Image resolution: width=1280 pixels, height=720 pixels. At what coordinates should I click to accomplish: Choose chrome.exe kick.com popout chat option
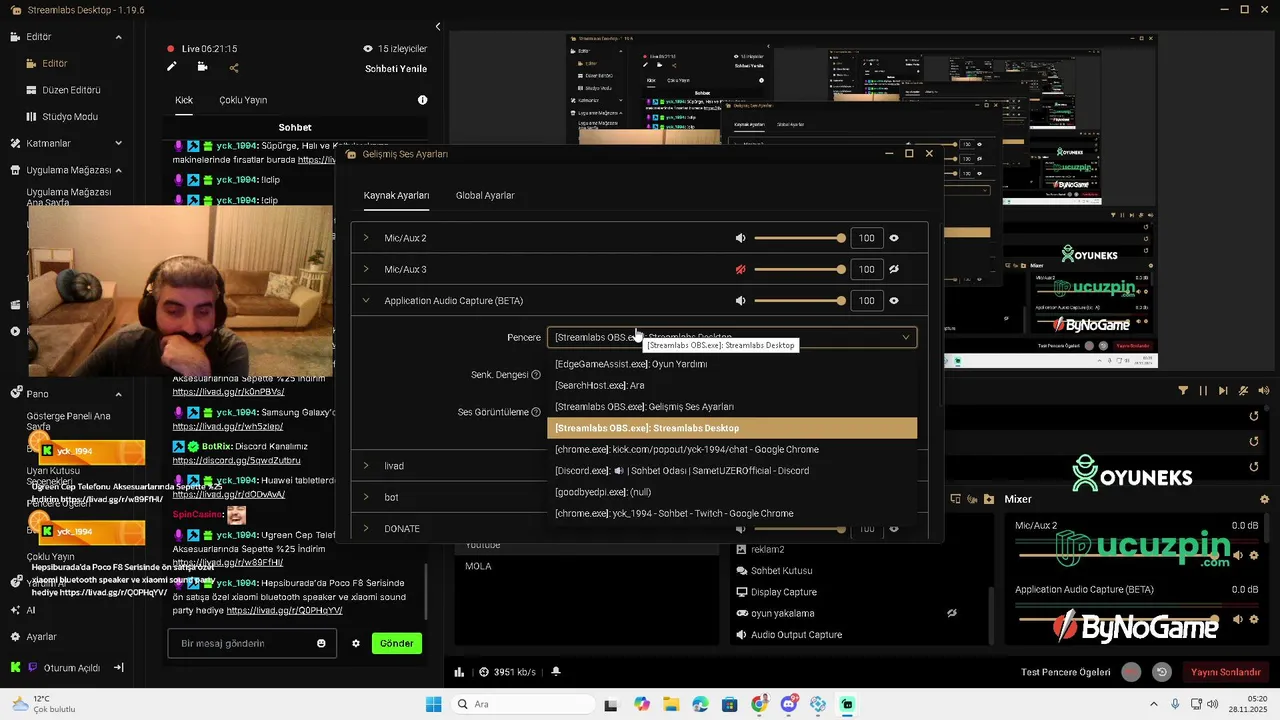tap(732, 450)
